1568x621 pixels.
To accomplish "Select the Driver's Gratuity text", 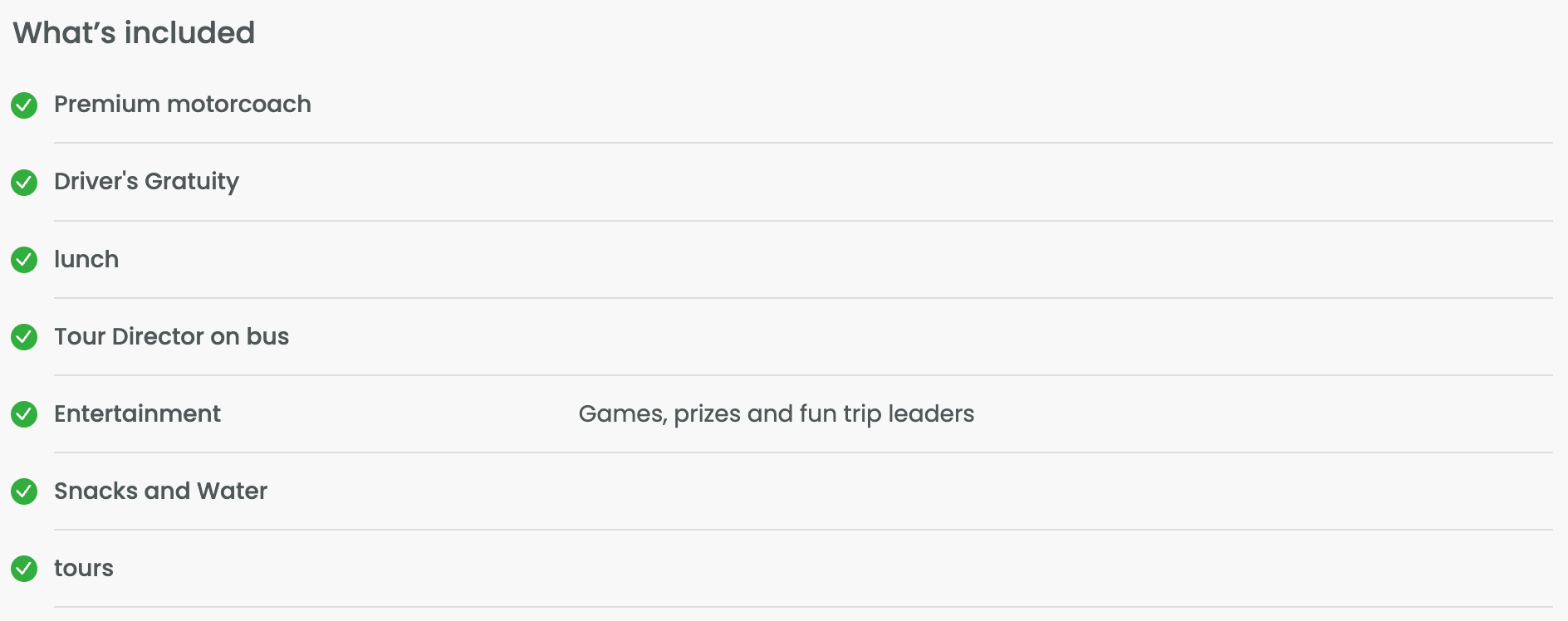I will click(147, 182).
